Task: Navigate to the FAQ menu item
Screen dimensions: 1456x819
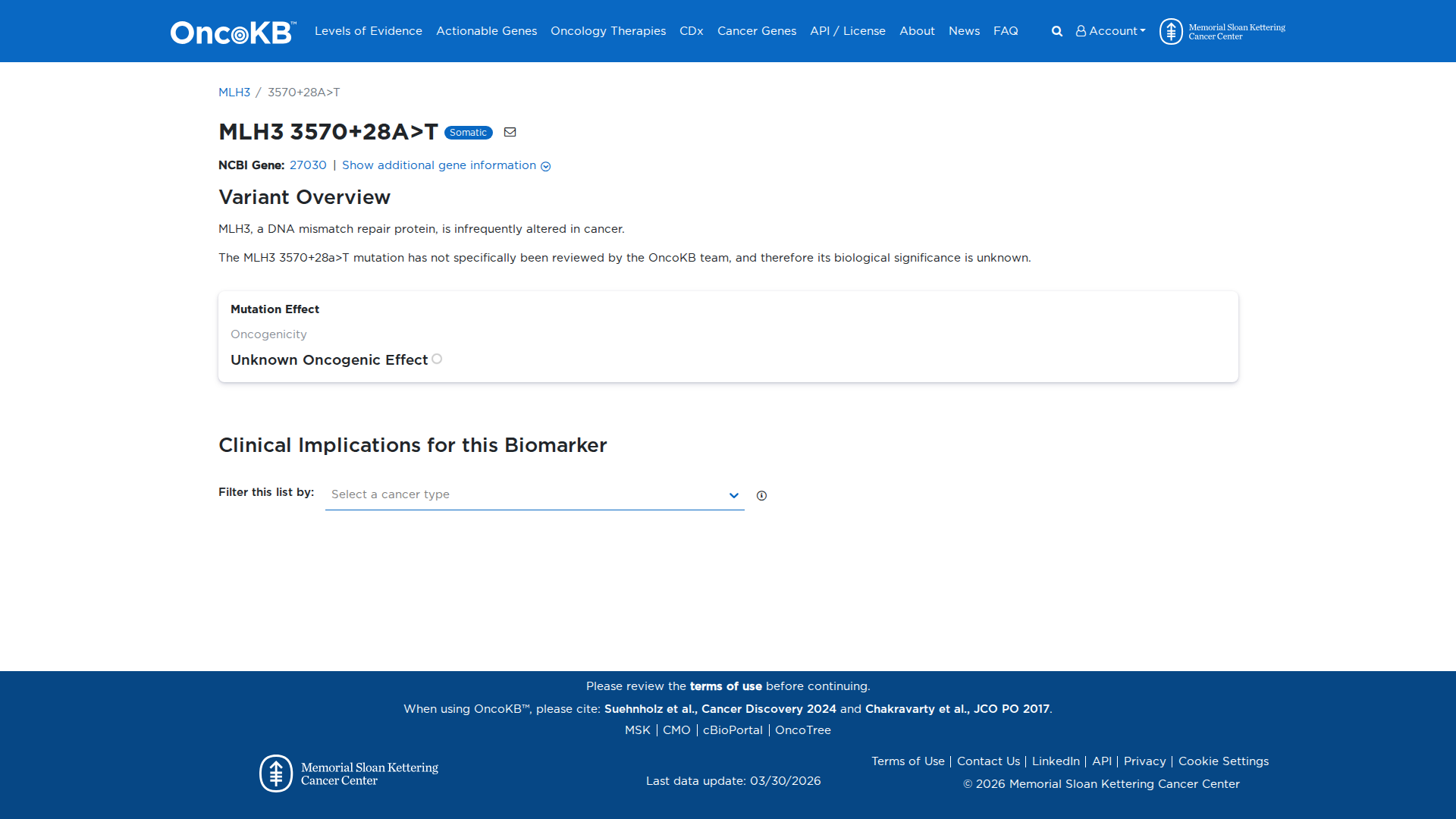Action: pos(1006,31)
